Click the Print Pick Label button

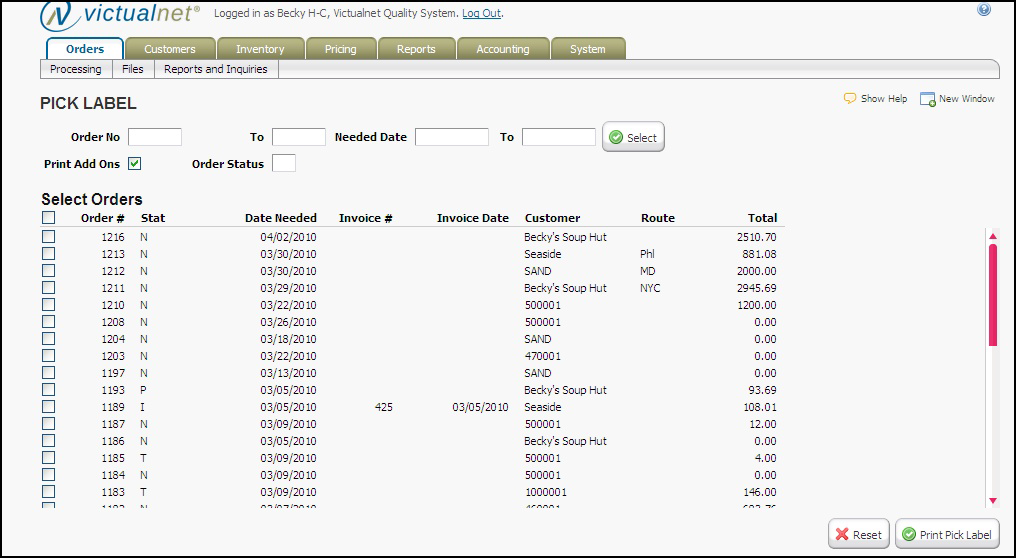click(x=947, y=534)
